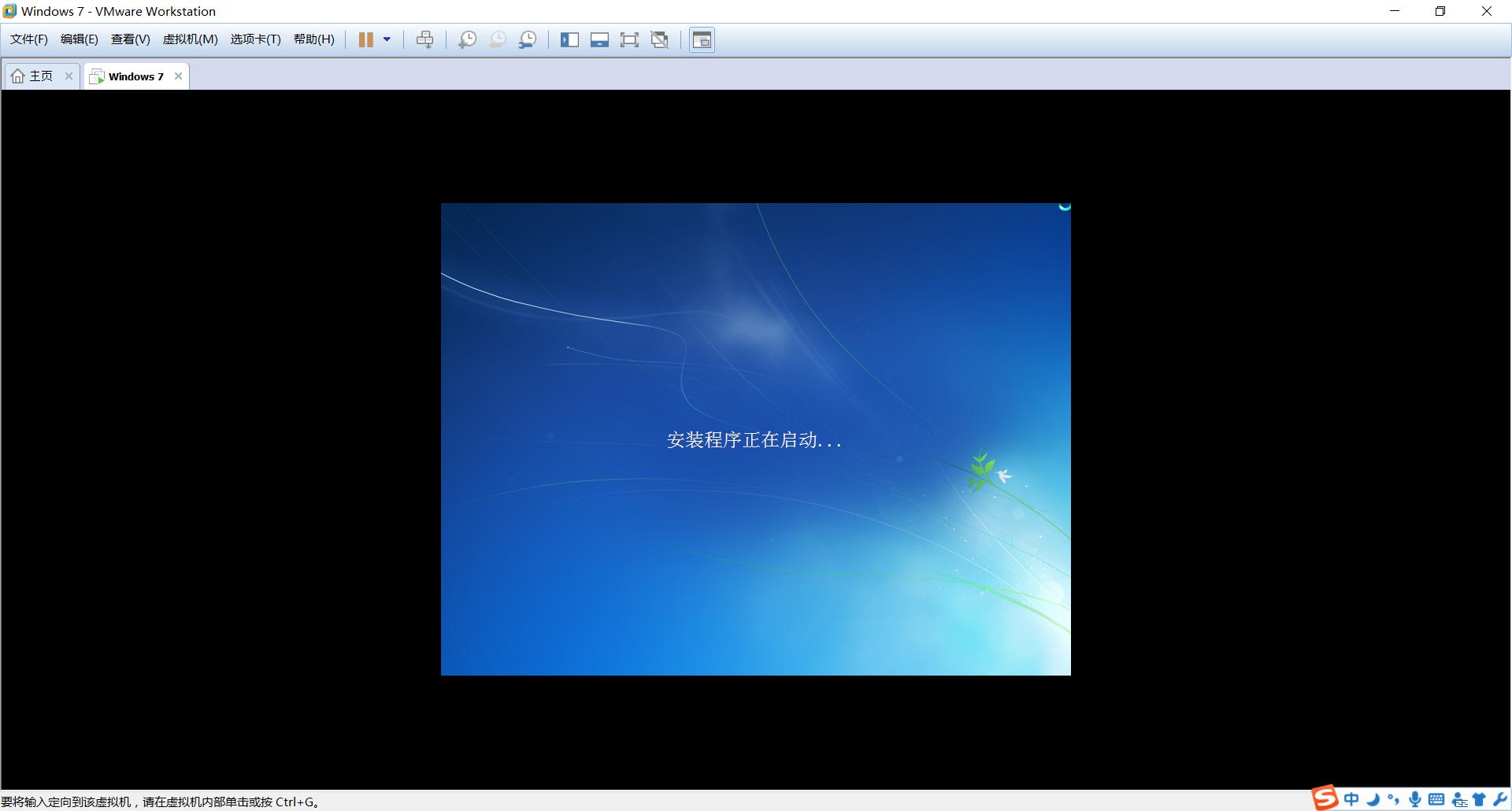Image resolution: width=1512 pixels, height=811 pixels.
Task: Click the pause virtual machine button
Action: (x=366, y=40)
